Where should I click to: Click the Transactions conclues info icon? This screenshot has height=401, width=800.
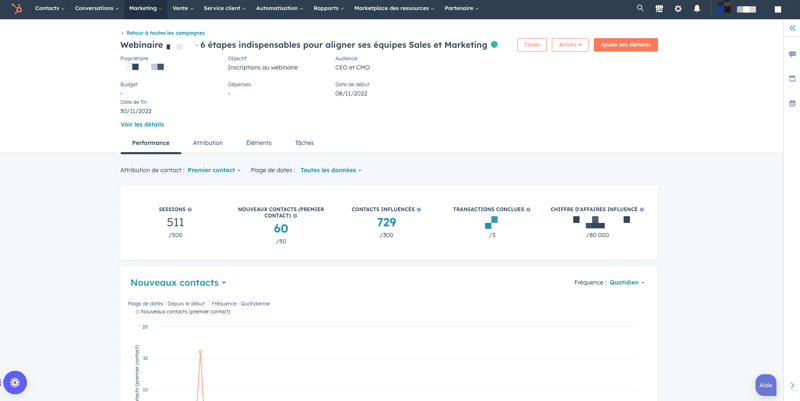pos(528,210)
